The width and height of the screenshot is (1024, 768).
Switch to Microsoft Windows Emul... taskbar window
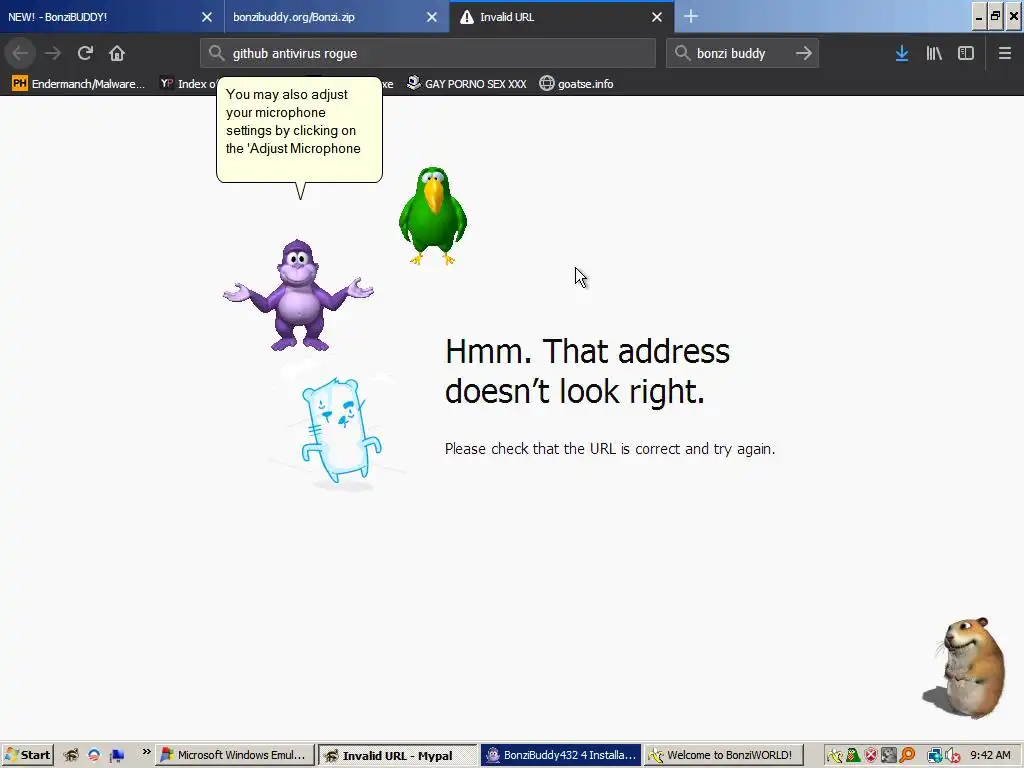pyautogui.click(x=235, y=755)
